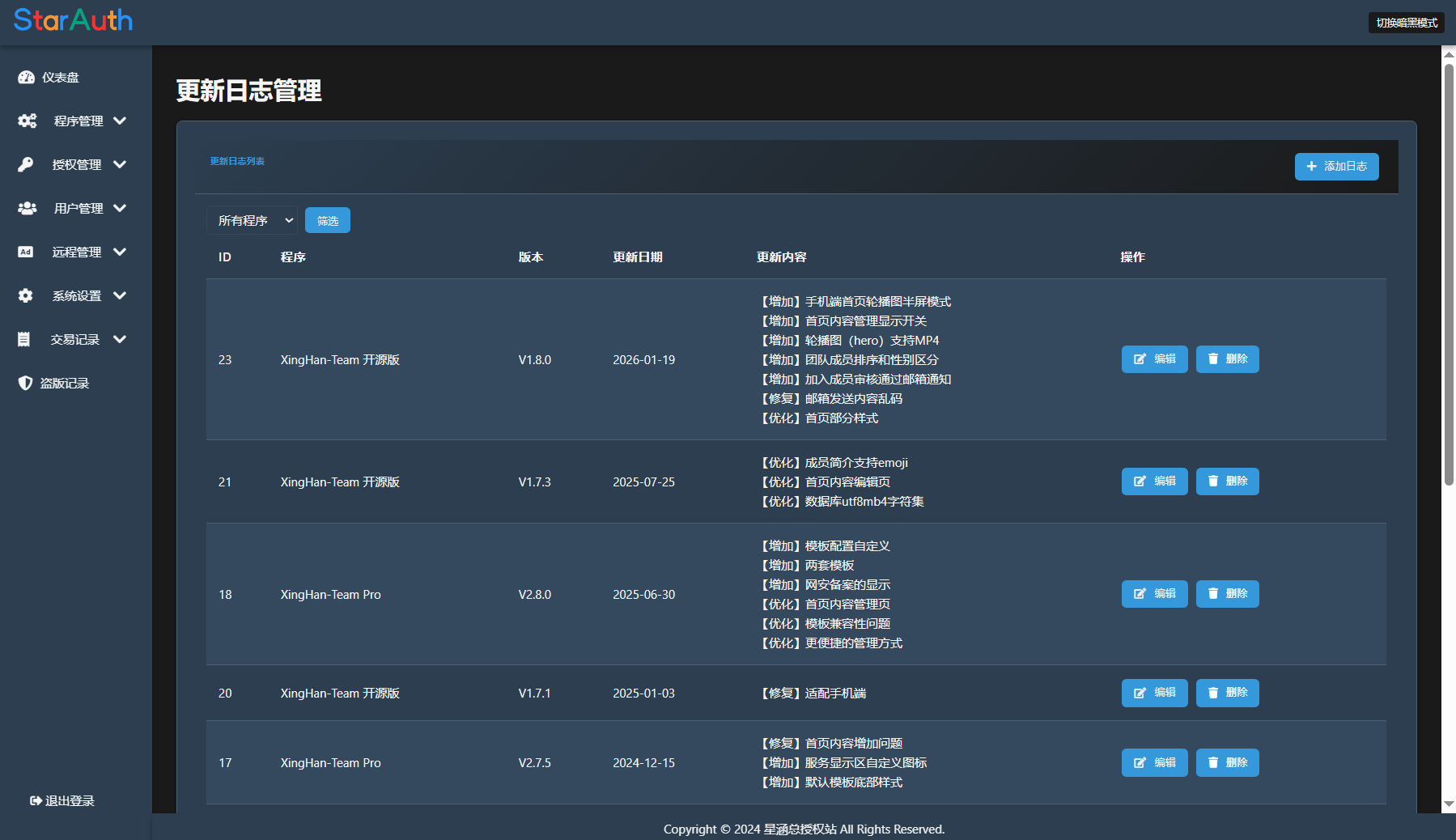Click the receipt icon for transaction records
The height and width of the screenshot is (840, 1456).
click(x=24, y=340)
